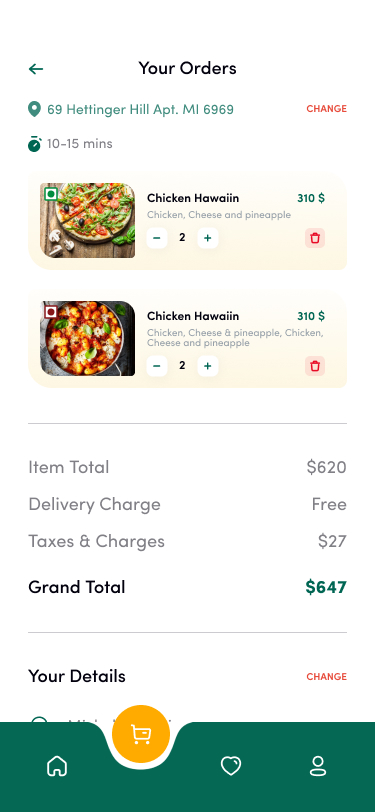Change the delivery address
375x812 pixels.
click(x=326, y=109)
